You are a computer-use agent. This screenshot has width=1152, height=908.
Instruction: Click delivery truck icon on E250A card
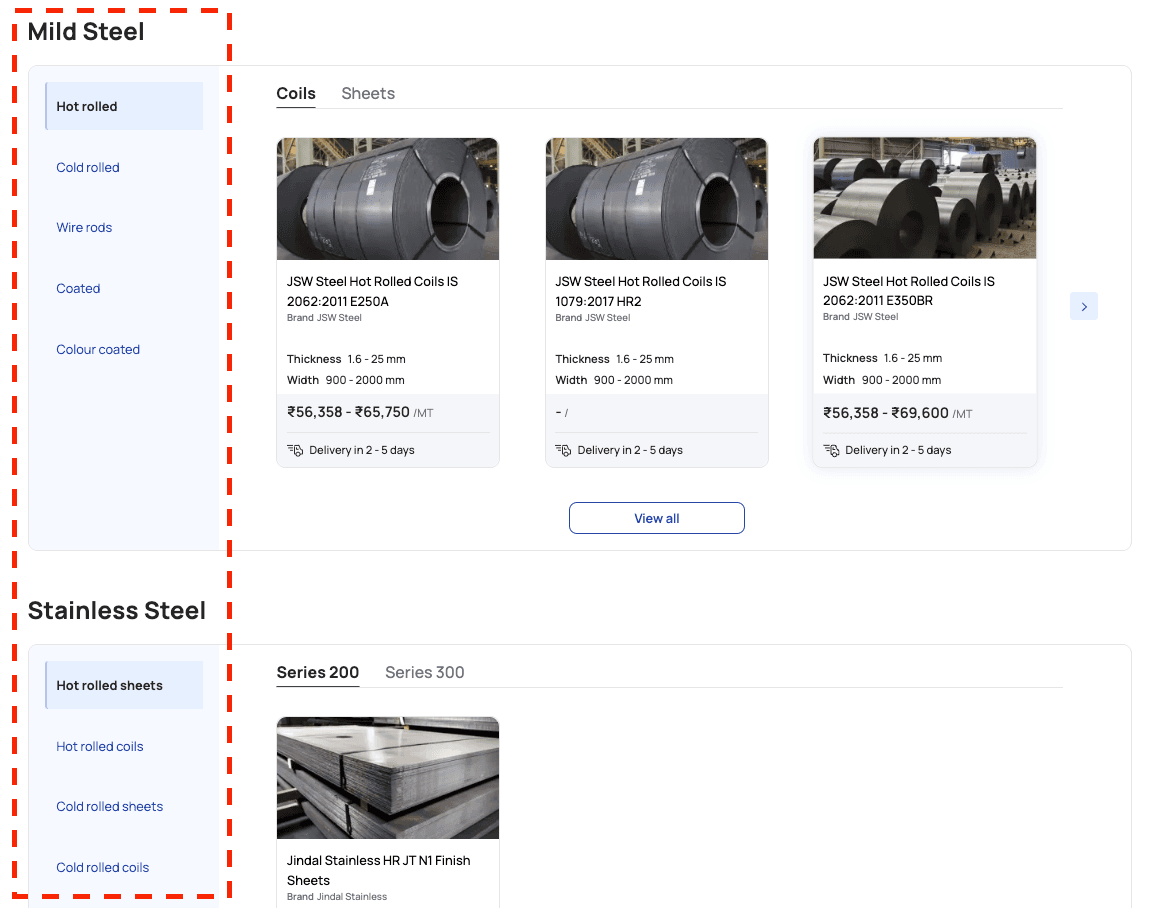click(295, 450)
